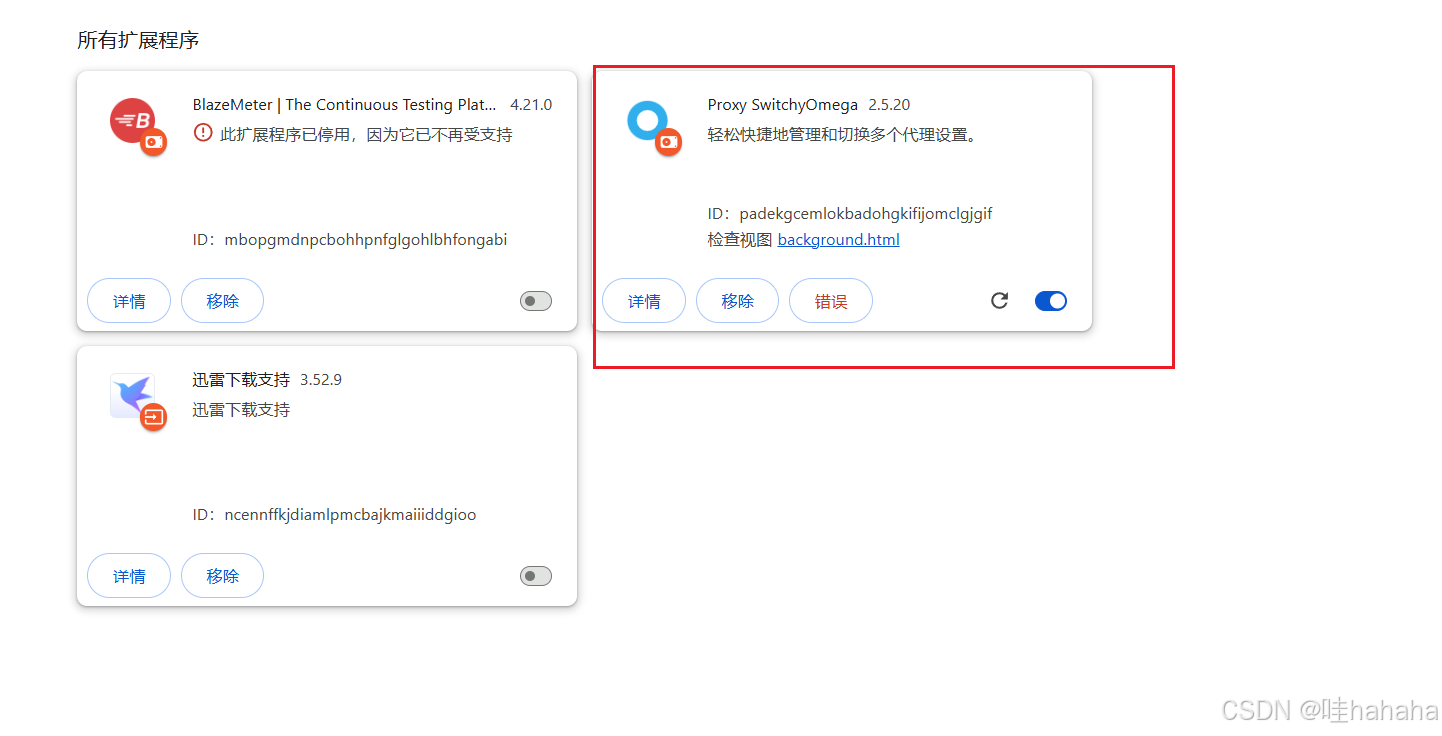The image size is (1442, 736).
Task: Open the background.html inspect view link
Action: click(839, 240)
